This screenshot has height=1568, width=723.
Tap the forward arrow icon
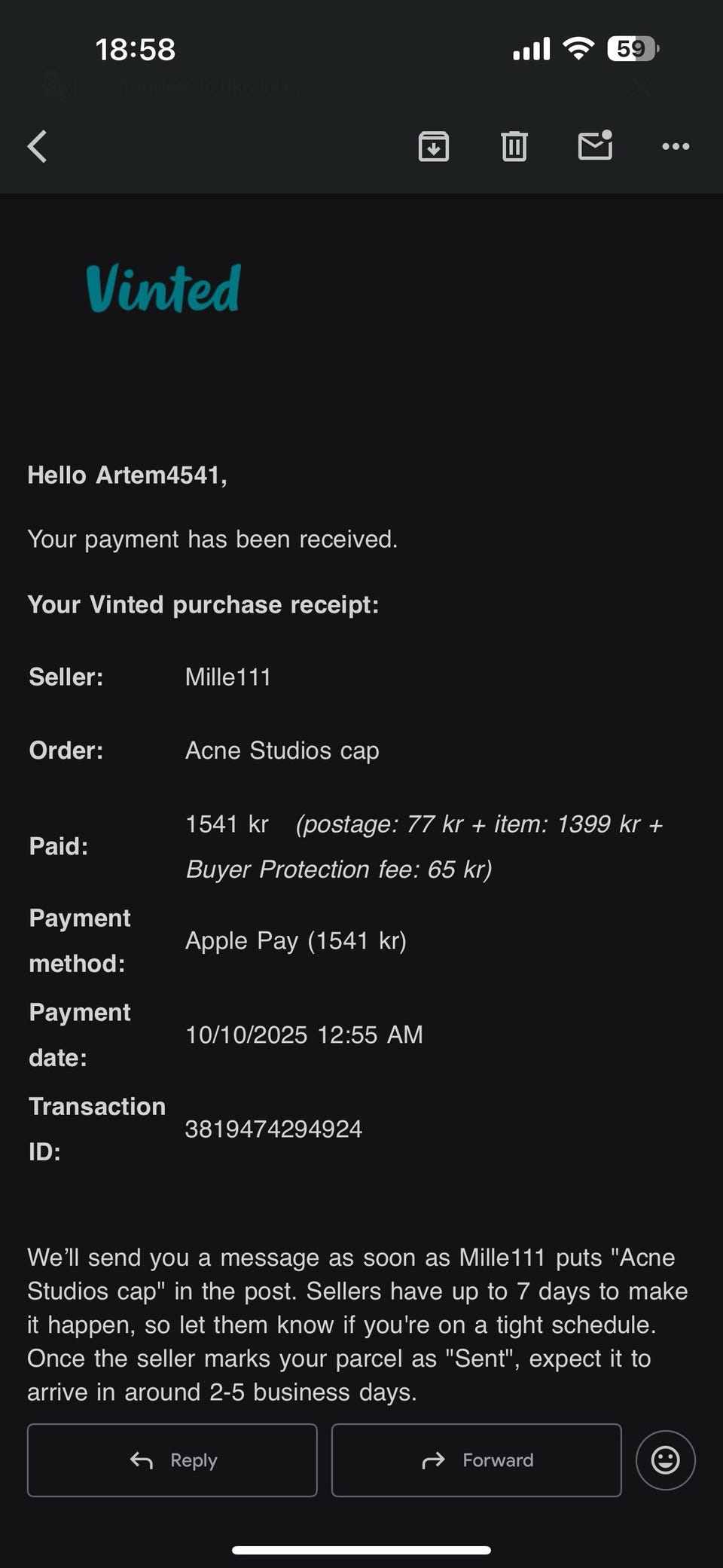click(x=434, y=1460)
